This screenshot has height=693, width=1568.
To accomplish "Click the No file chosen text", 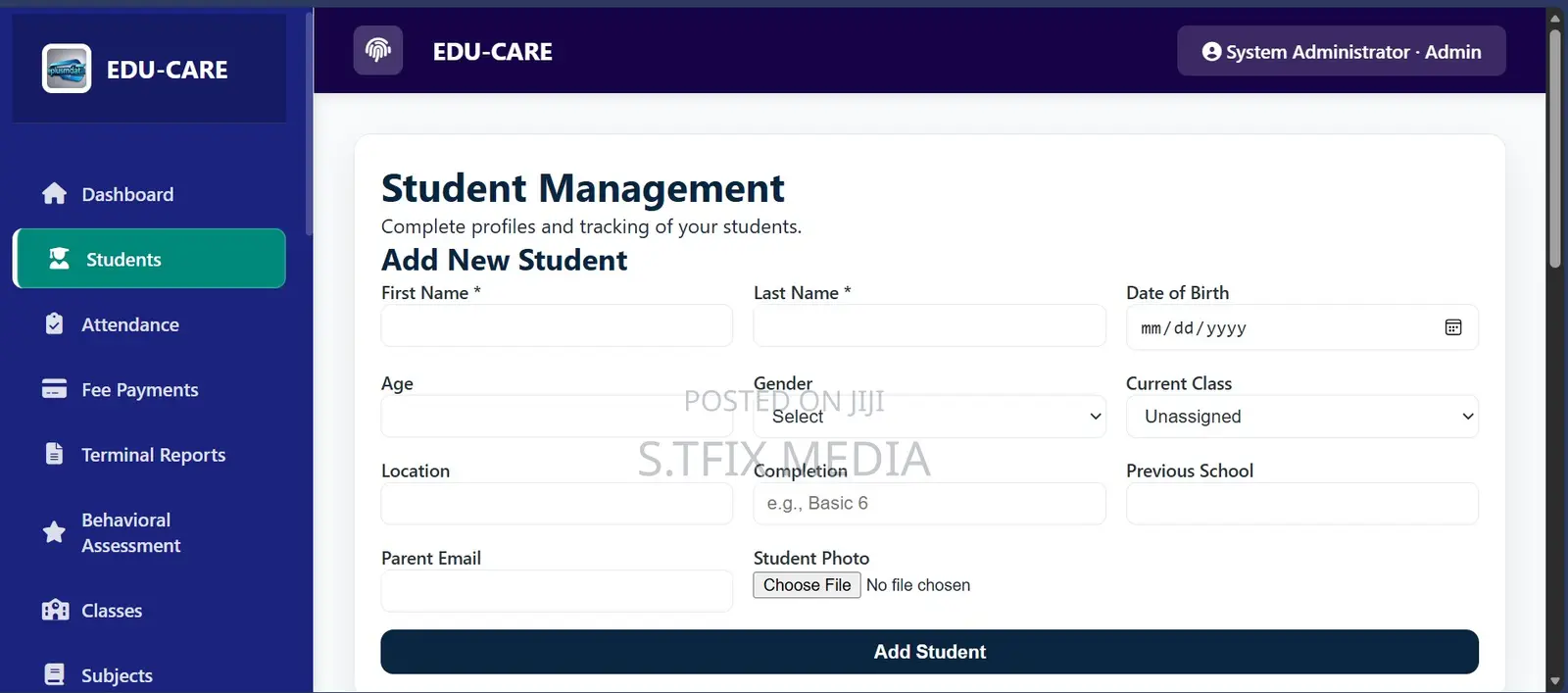I will (918, 585).
